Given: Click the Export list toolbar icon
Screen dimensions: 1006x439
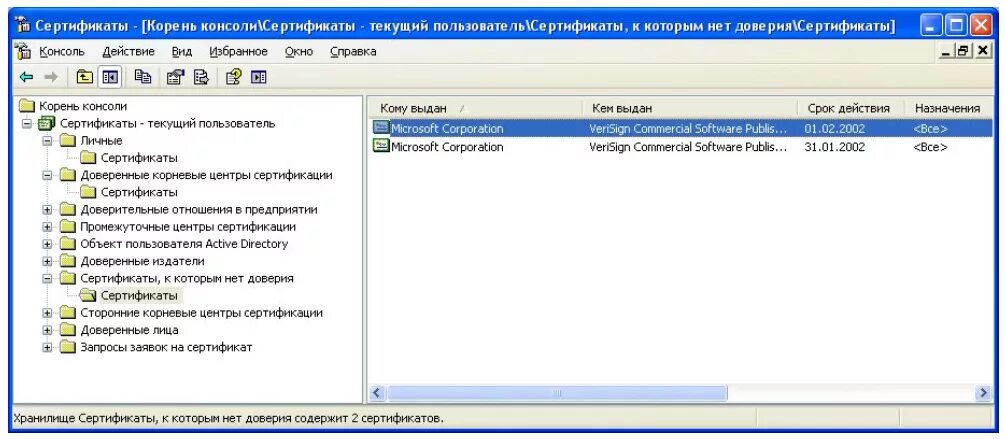Looking at the screenshot, I should pos(201,78).
